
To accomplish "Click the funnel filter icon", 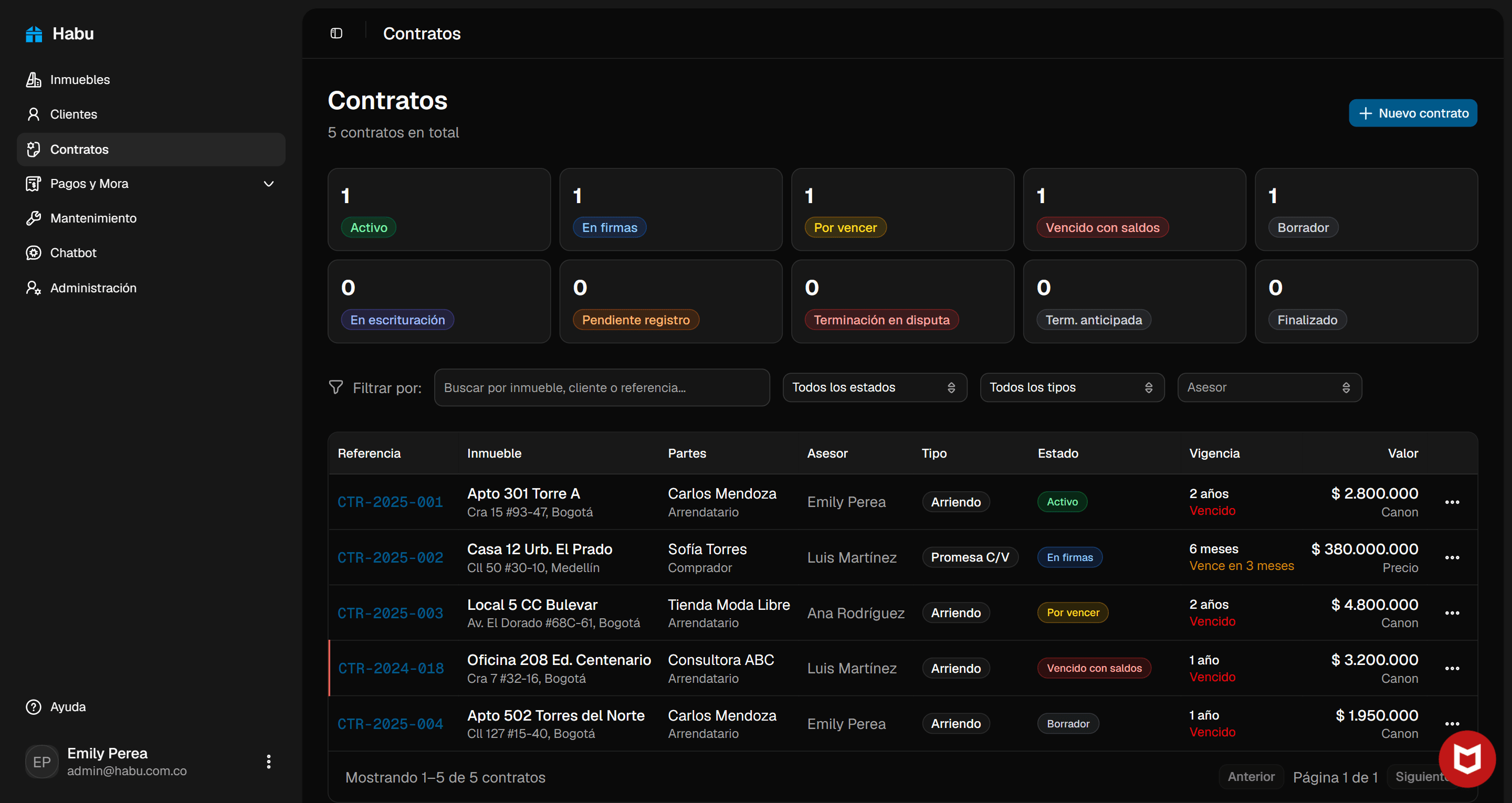I will 336,387.
